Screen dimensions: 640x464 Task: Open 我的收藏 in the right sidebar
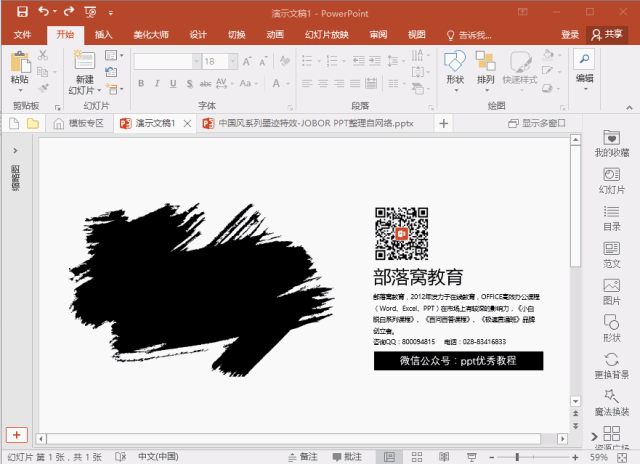point(611,144)
